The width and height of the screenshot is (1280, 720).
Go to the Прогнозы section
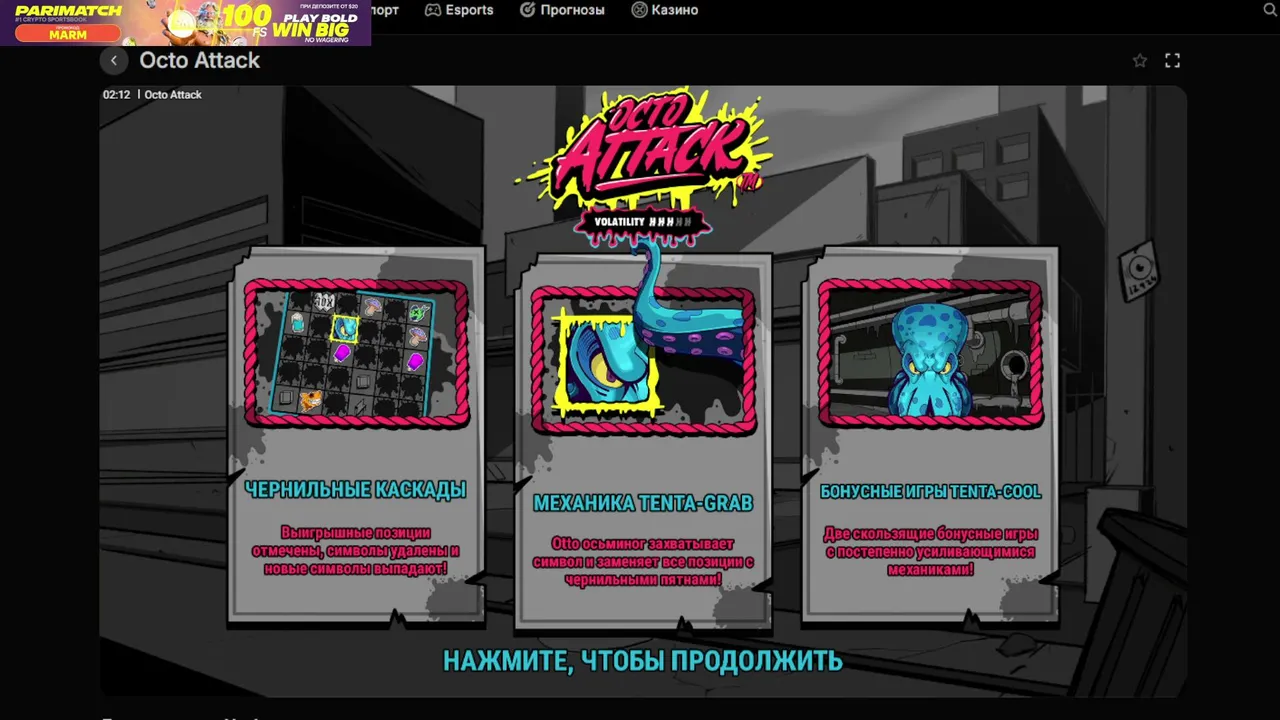coord(562,10)
